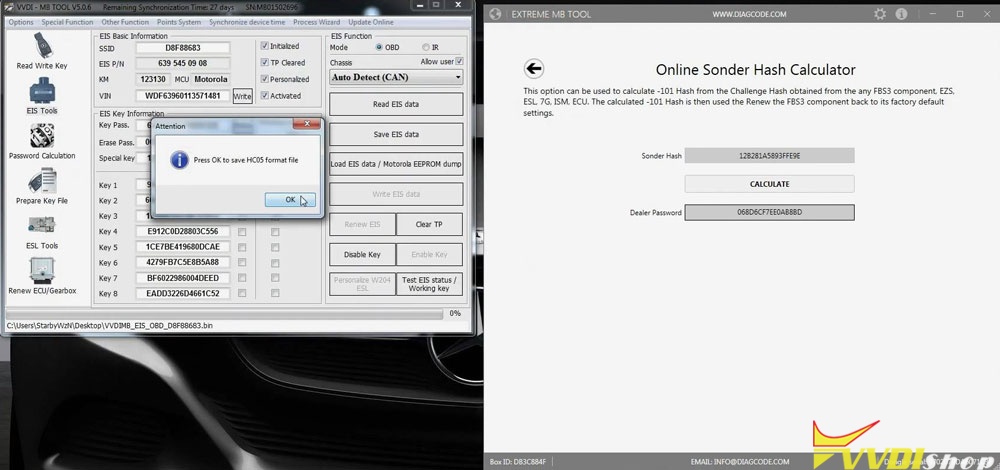Toggle the Initialized checkbox
Viewport: 1000px width, 470px height.
[x=265, y=46]
